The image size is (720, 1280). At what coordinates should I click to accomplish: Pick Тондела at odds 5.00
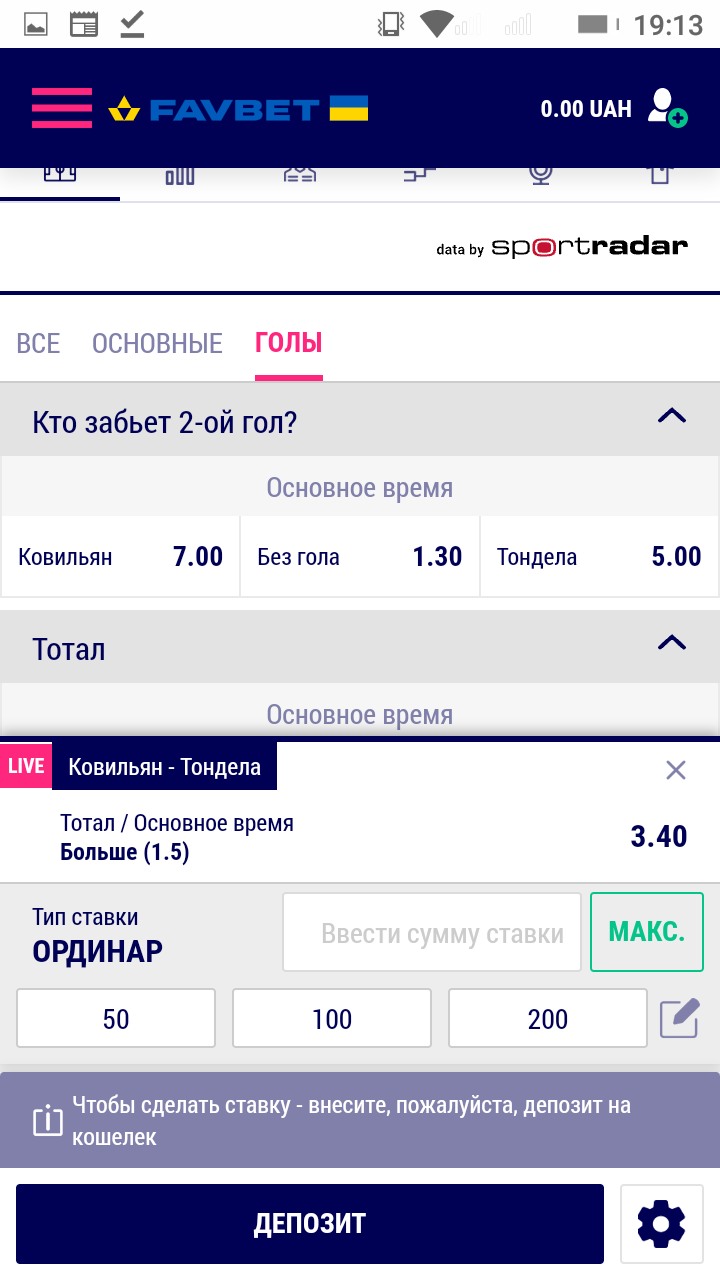tap(599, 557)
